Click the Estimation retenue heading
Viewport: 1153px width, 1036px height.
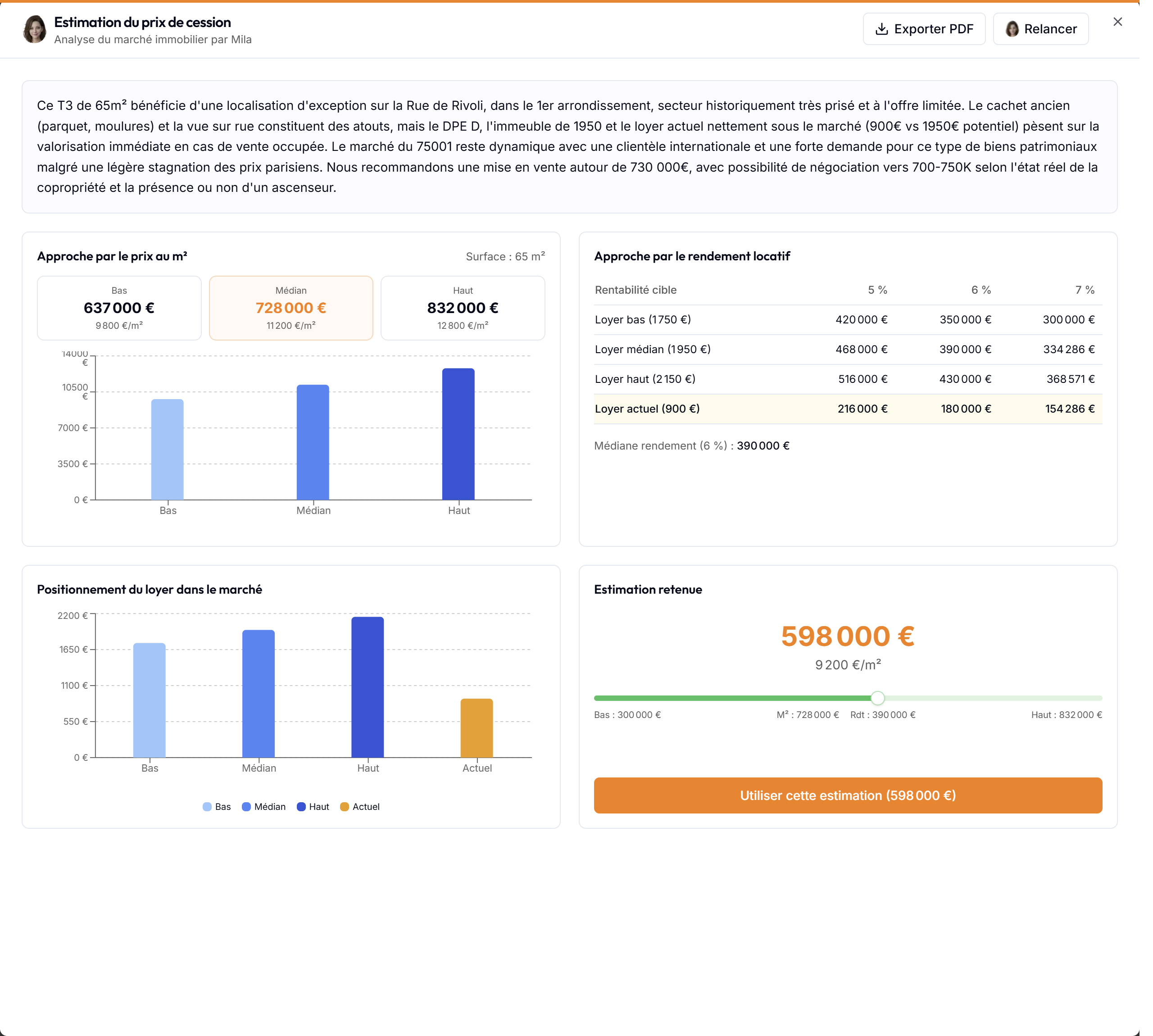[648, 590]
